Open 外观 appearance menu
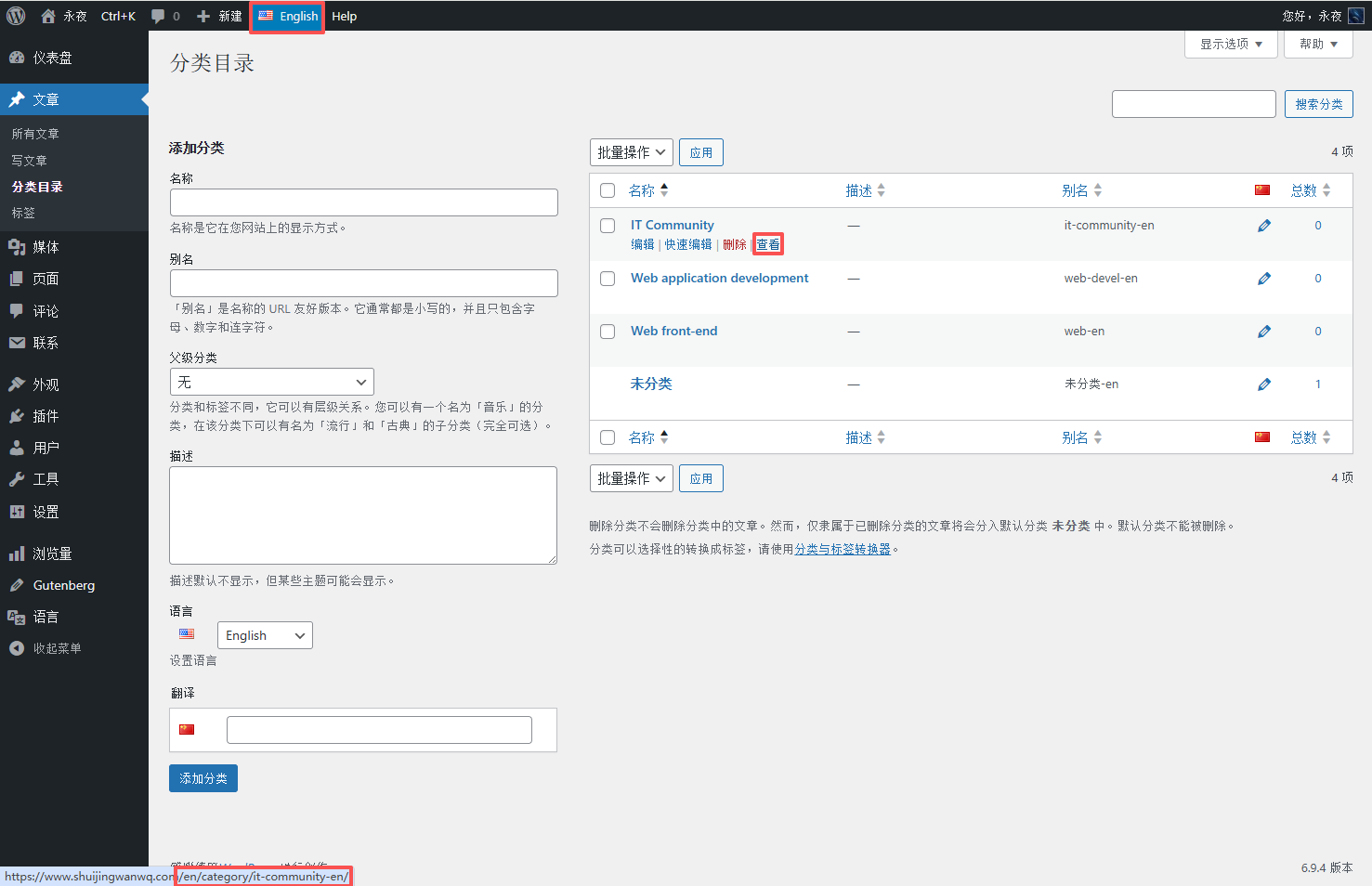 tap(74, 384)
